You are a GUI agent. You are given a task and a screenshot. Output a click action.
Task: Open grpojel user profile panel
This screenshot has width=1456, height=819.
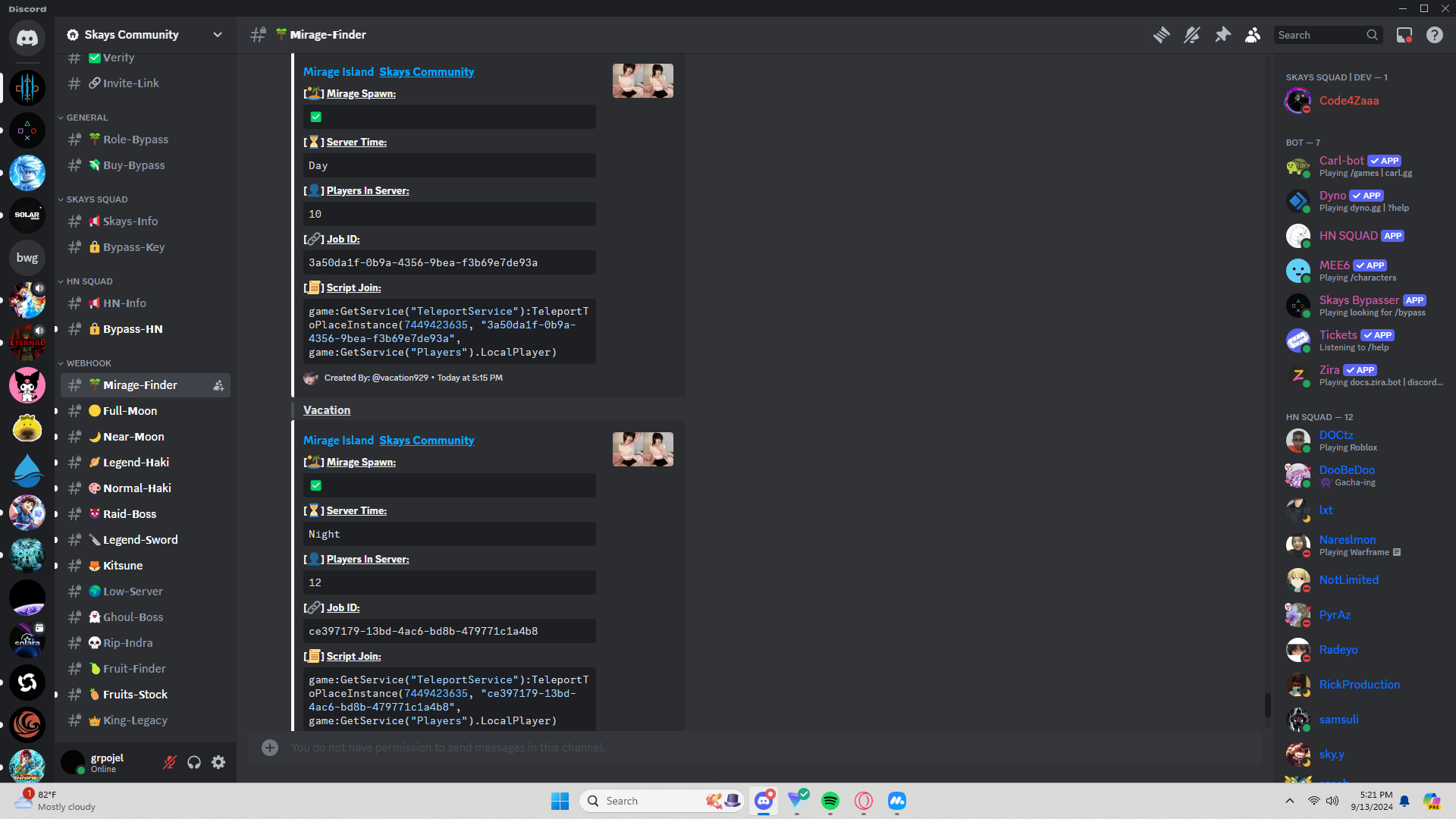coord(106,762)
